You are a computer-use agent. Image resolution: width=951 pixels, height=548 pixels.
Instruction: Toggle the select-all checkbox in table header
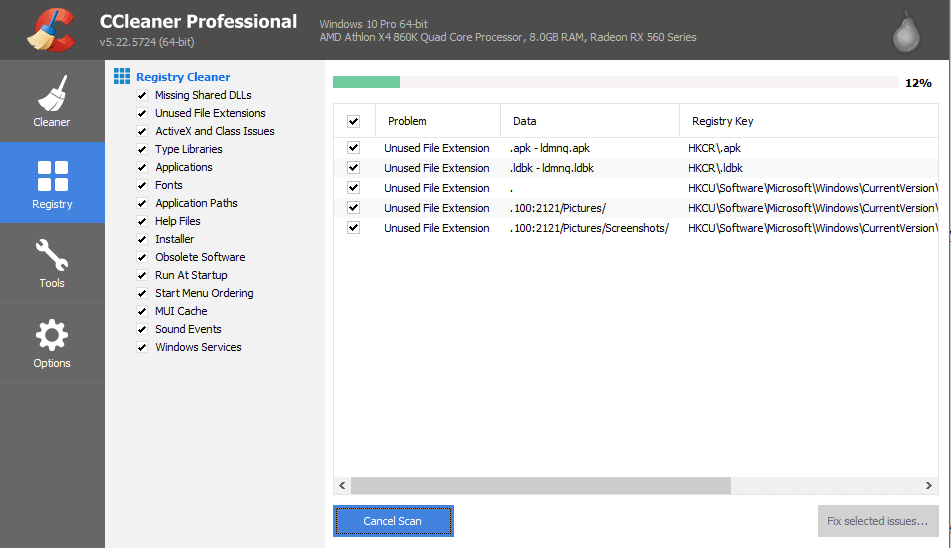click(x=354, y=121)
